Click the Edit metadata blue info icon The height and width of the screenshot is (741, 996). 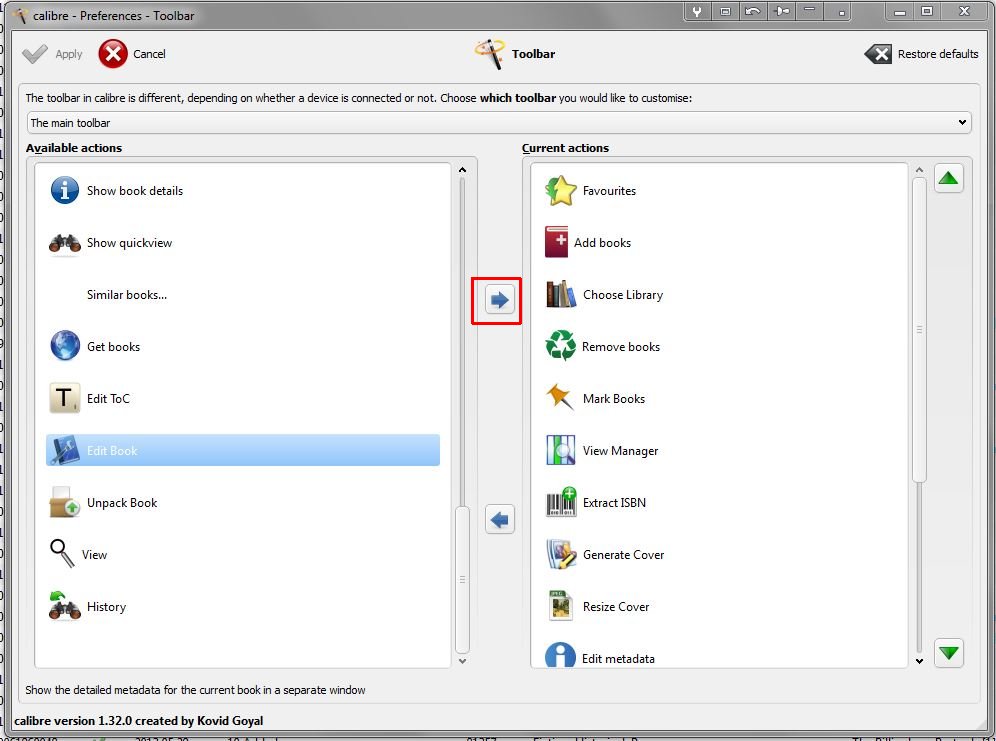pyautogui.click(x=560, y=656)
